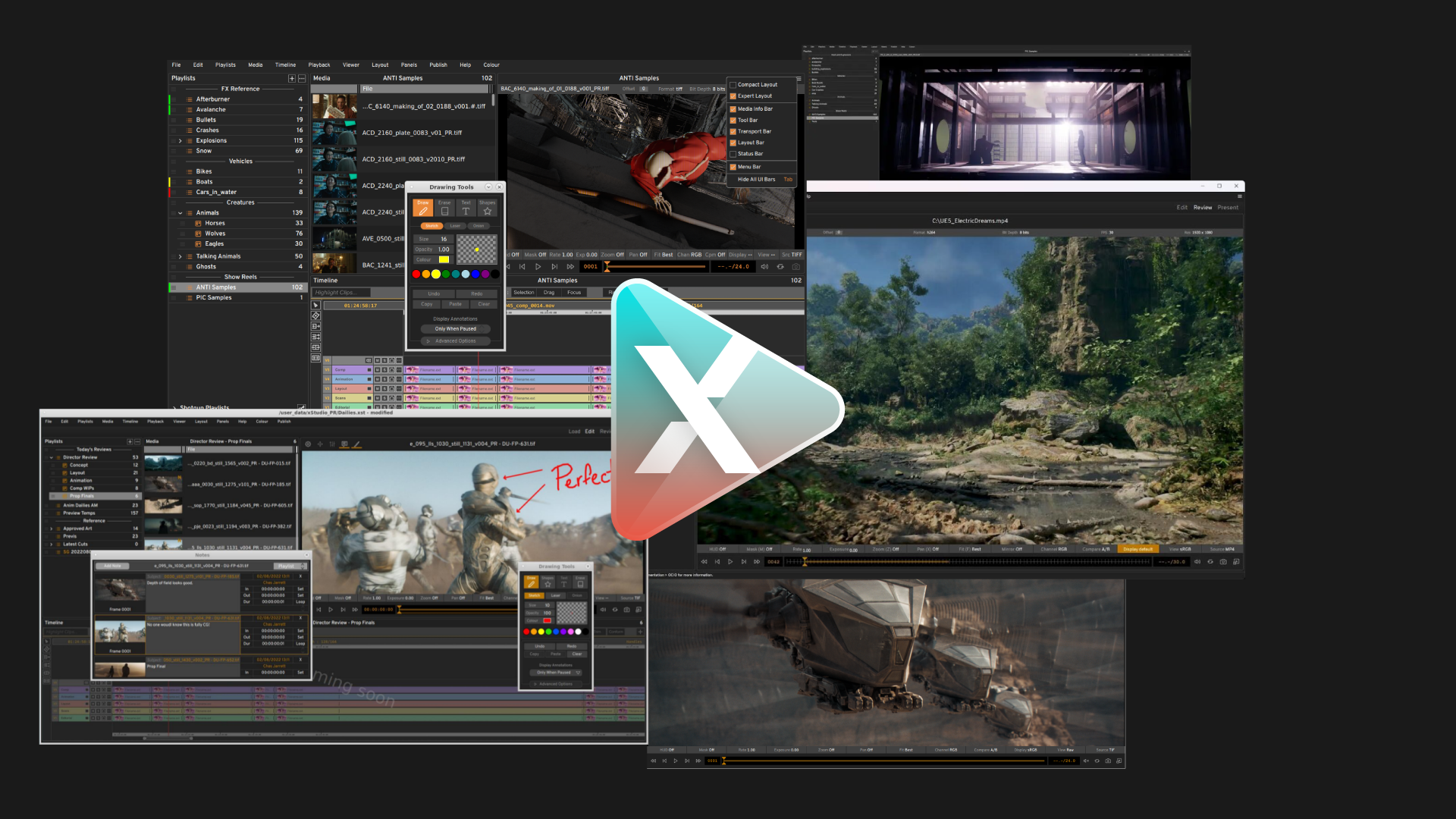
Task: Click the snapshot camera icon in the viewer
Action: 795,267
